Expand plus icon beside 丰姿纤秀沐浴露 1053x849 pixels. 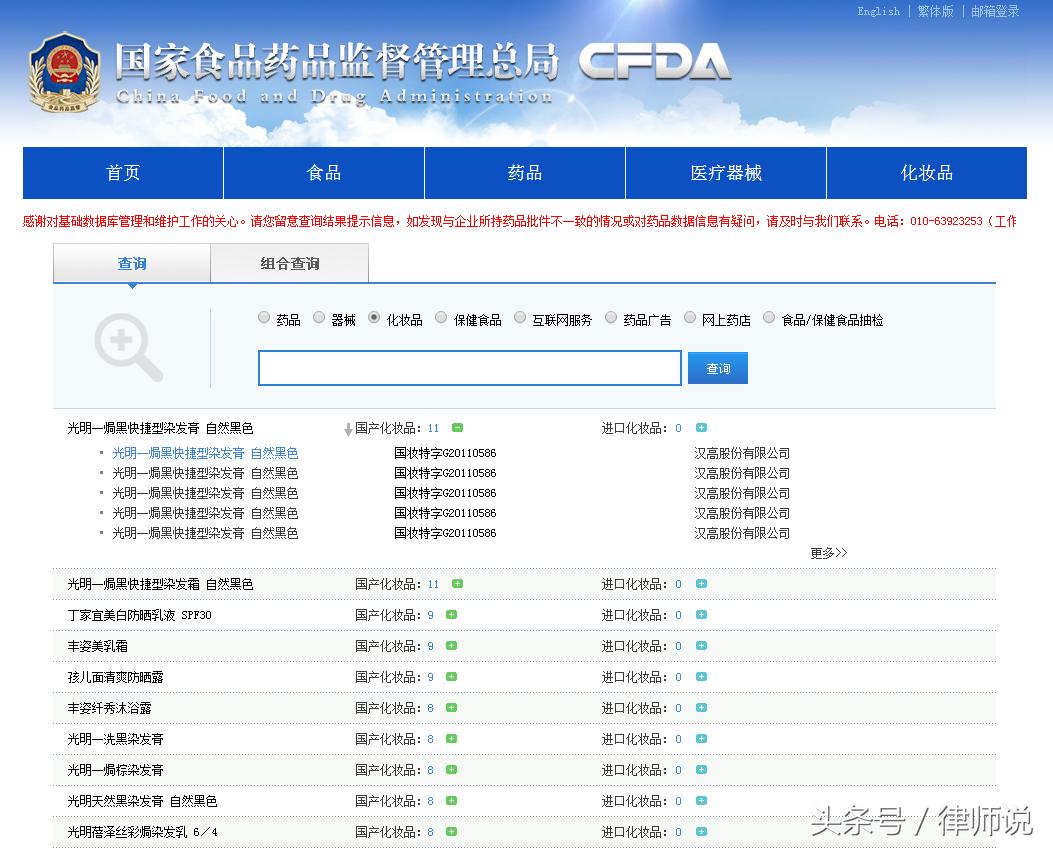coord(449,708)
